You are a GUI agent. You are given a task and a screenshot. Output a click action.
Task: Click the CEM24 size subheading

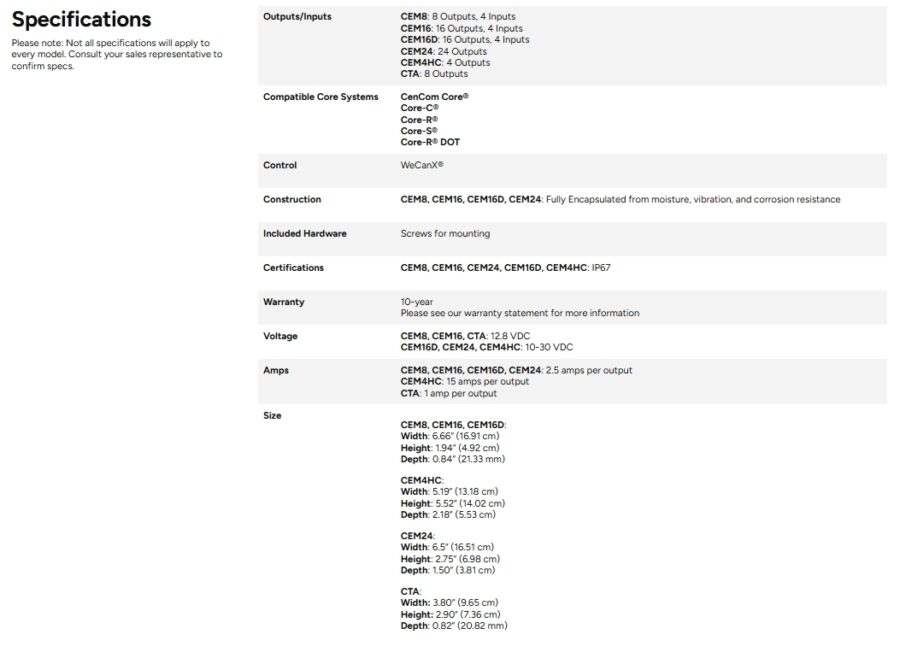(x=417, y=536)
